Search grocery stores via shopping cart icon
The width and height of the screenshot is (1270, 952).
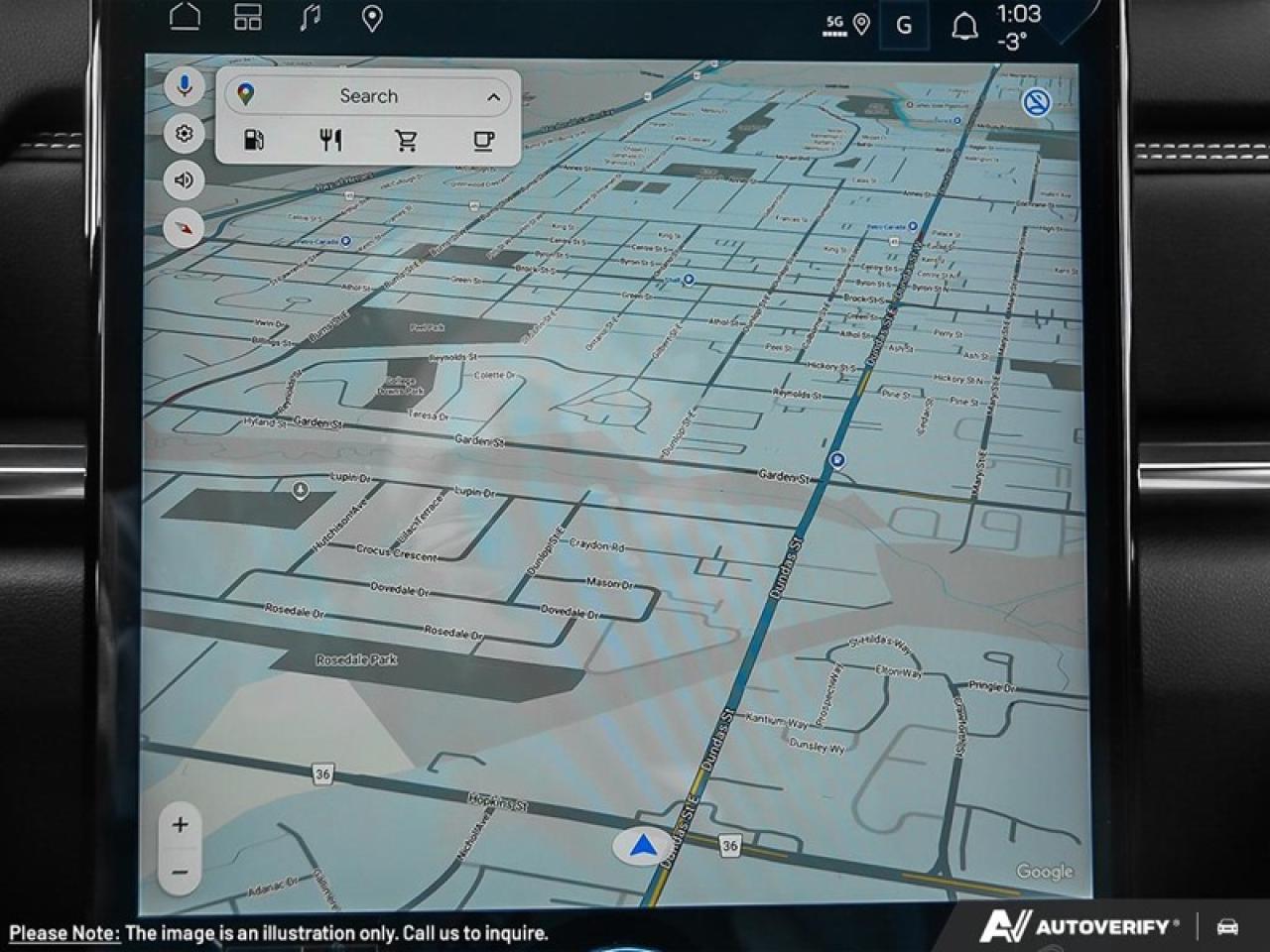point(406,140)
